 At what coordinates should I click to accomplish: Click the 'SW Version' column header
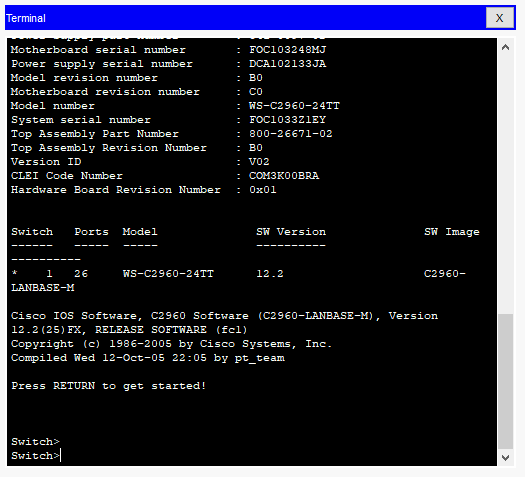point(291,232)
